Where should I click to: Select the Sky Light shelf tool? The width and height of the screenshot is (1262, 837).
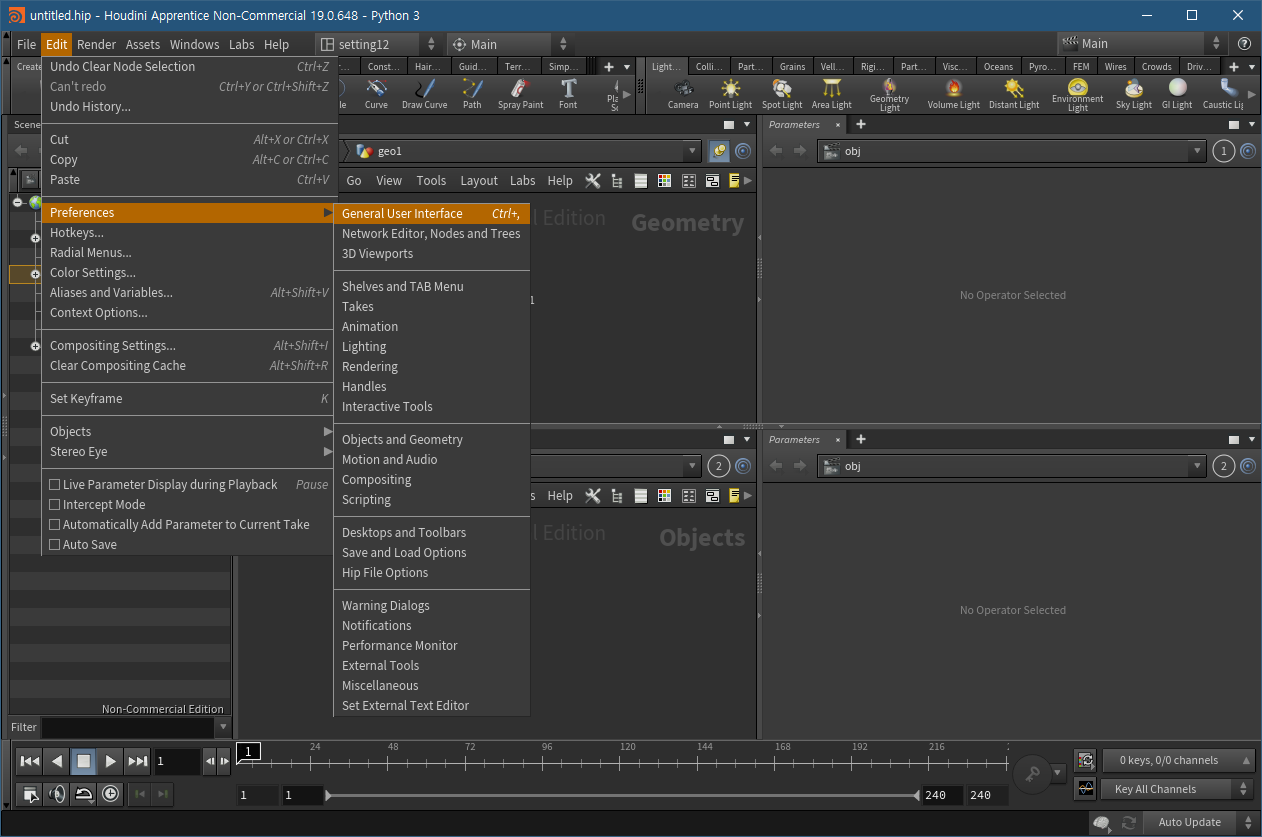point(1134,94)
